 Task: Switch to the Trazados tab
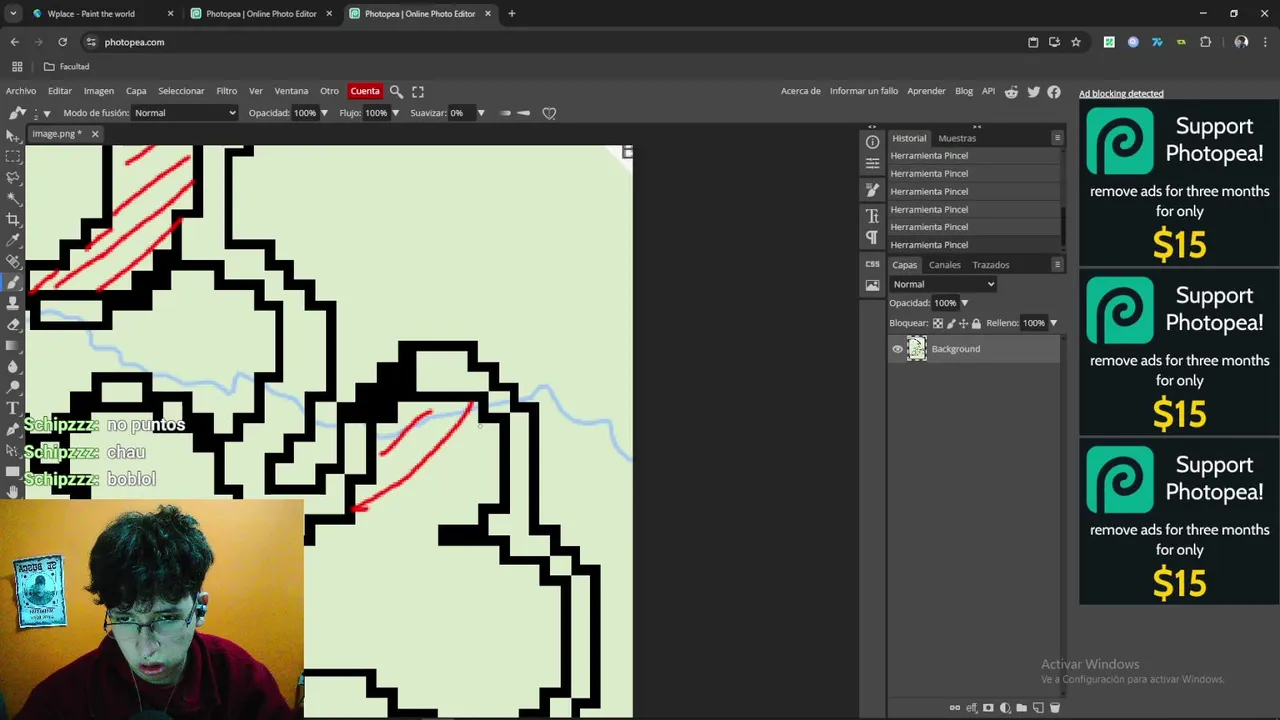tap(991, 265)
